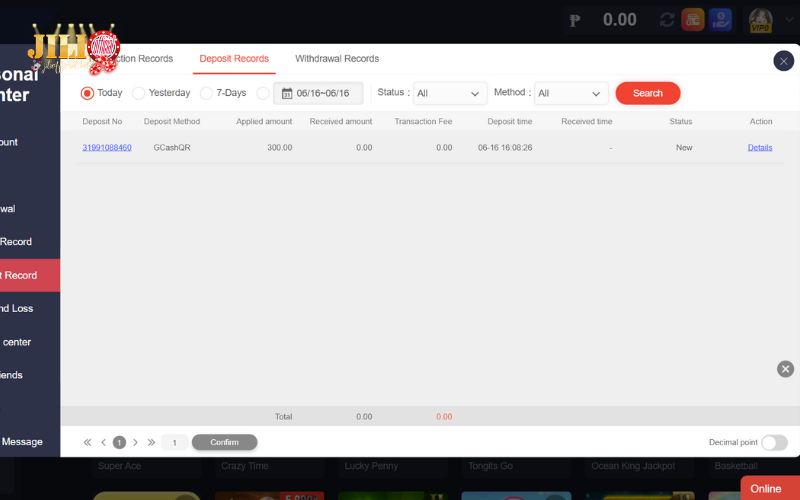The height and width of the screenshot is (500, 800).
Task: Open the 06/16~06/16 date range picker
Action: pyautogui.click(x=318, y=93)
